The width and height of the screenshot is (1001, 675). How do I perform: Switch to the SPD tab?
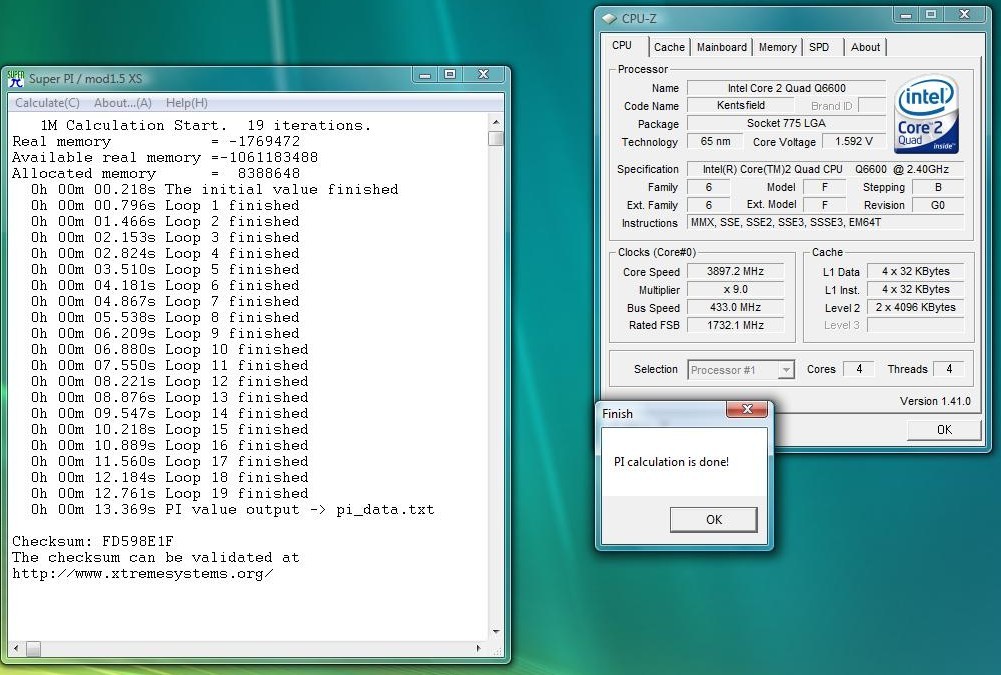(819, 47)
